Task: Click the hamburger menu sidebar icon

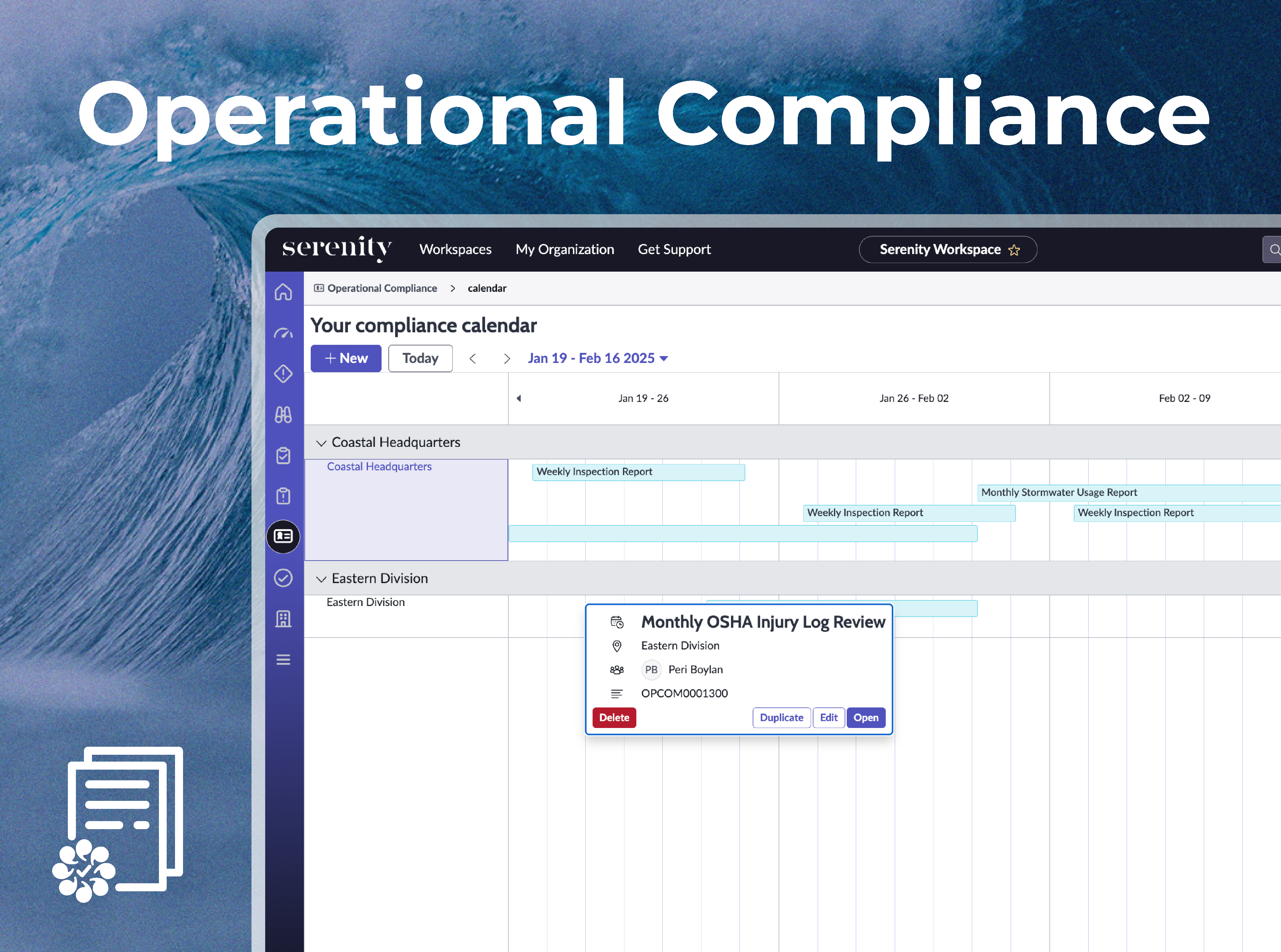Action: coord(283,660)
